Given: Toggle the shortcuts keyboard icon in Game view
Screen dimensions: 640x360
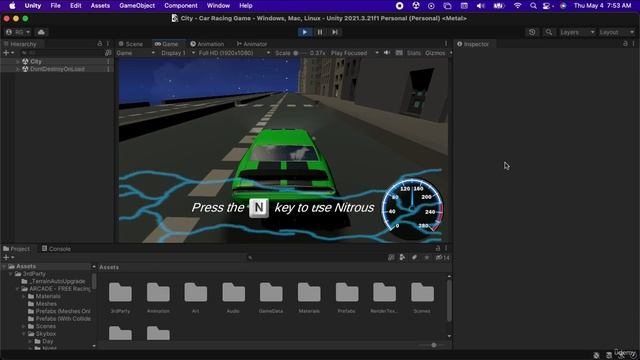Looking at the screenshot, I should point(399,53).
